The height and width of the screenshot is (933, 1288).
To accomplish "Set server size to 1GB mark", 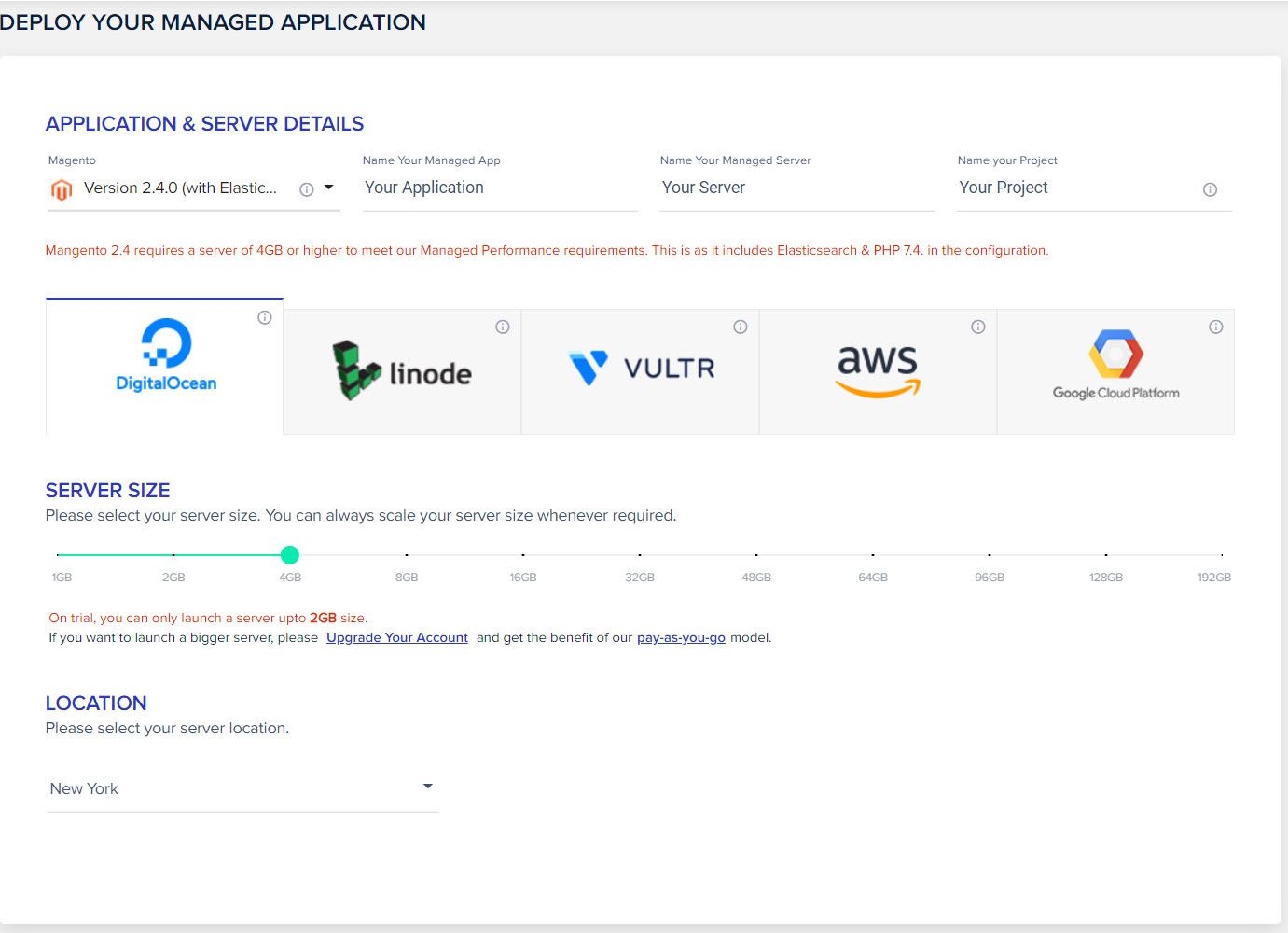I will 57,555.
